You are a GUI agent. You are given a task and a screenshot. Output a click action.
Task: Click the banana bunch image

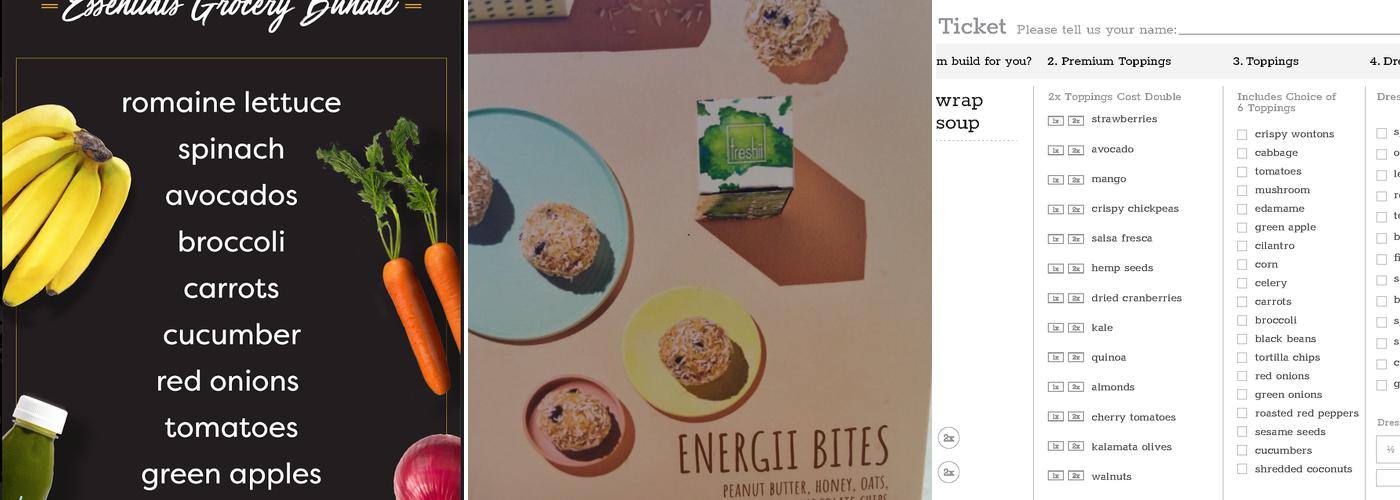[x=62, y=203]
